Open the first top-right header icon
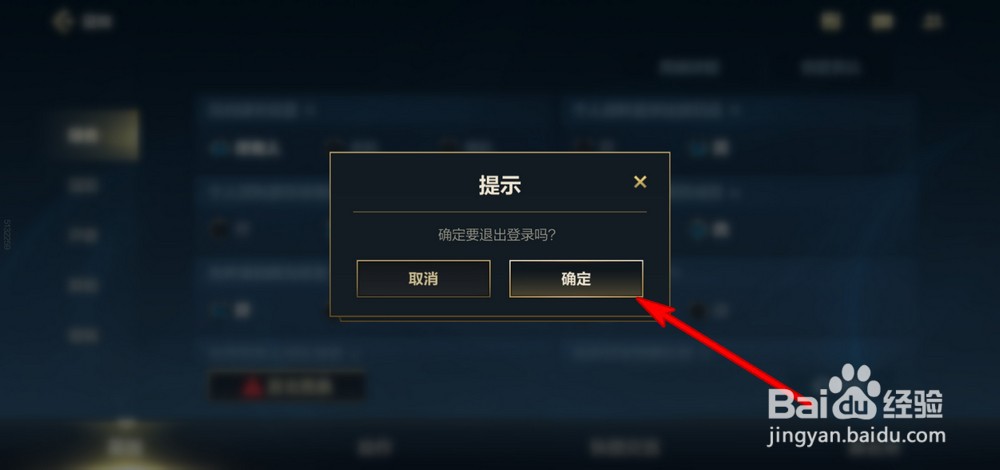1000x470 pixels. pos(830,21)
